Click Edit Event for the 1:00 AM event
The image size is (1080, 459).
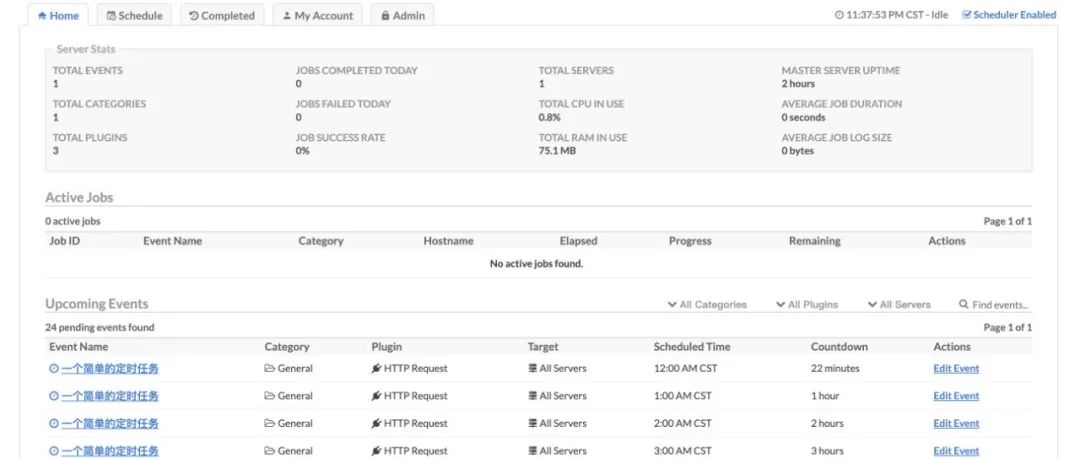(956, 396)
